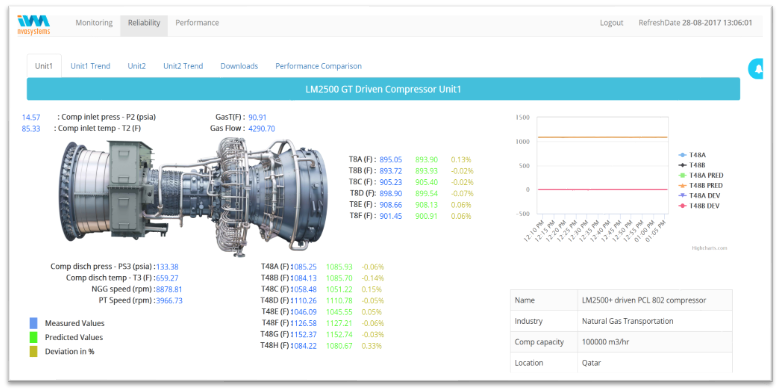Switch to the Unit2 tab

136,66
